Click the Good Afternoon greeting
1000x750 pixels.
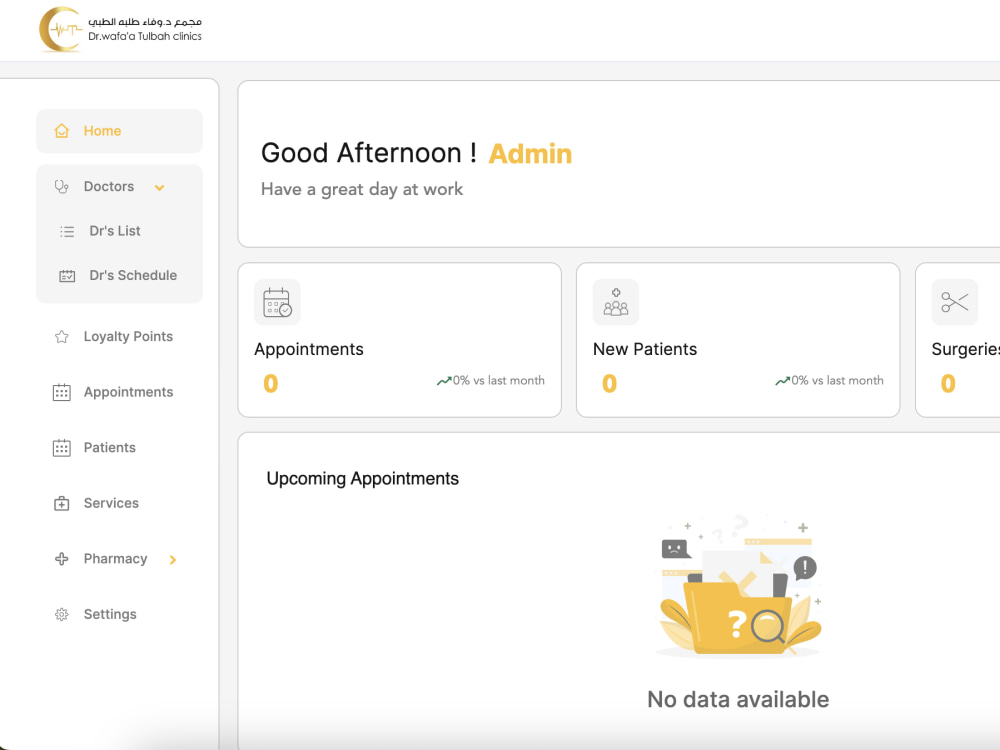coord(369,153)
